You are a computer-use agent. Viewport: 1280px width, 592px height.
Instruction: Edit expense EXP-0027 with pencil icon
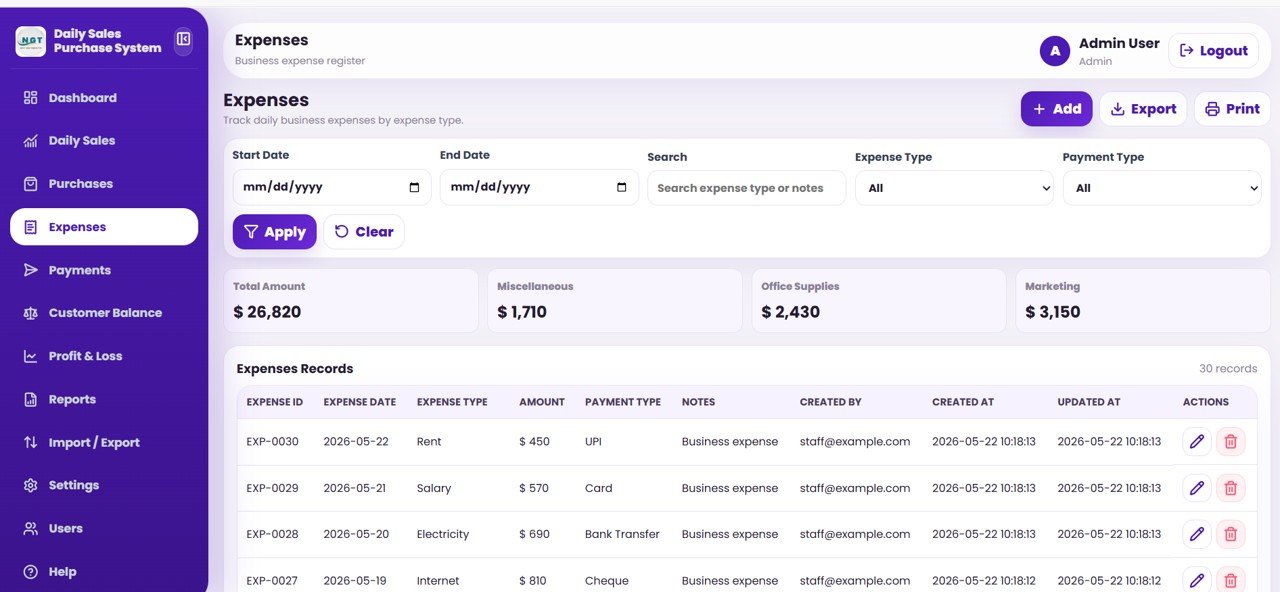pyautogui.click(x=1197, y=580)
